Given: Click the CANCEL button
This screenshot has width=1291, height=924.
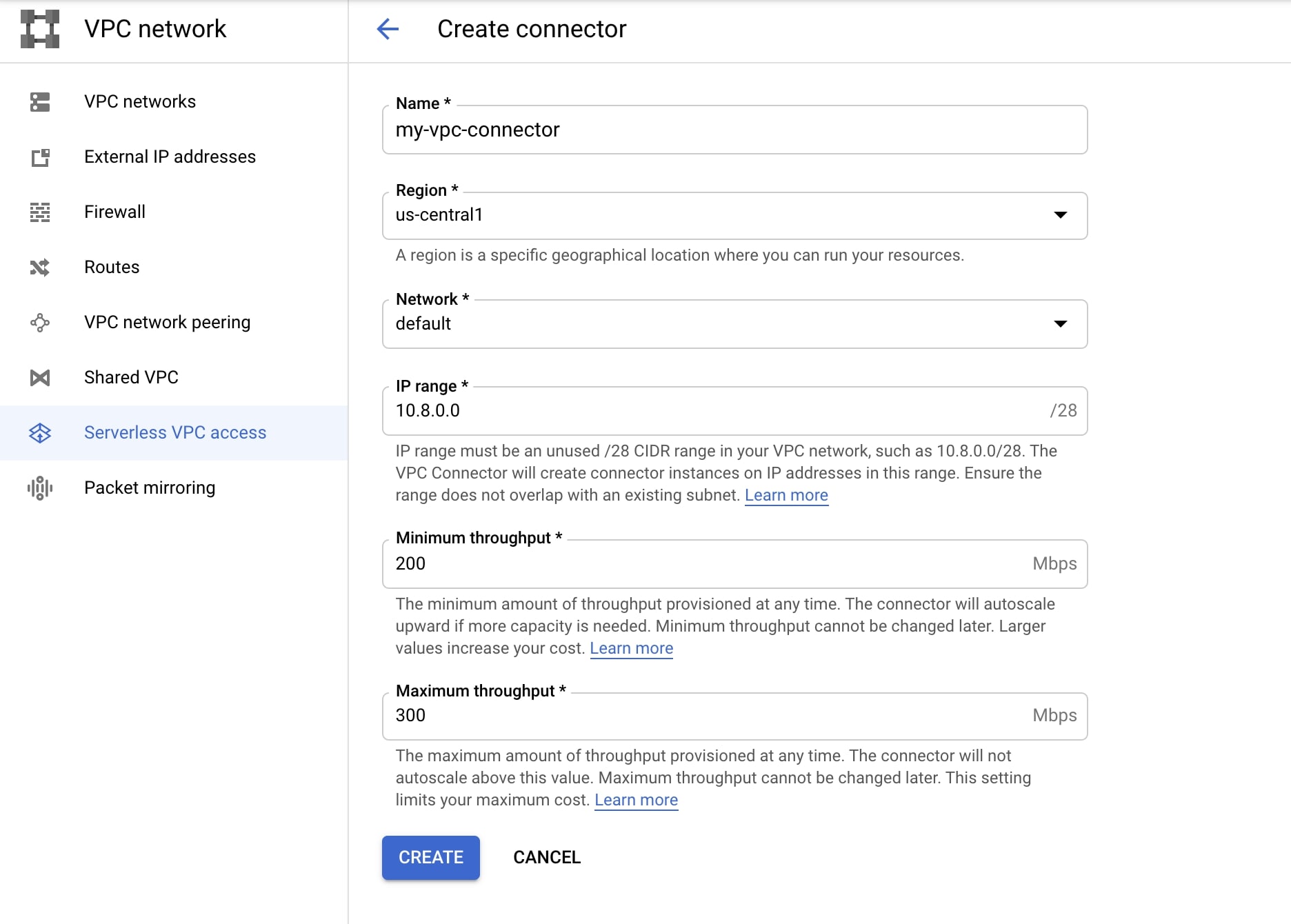Looking at the screenshot, I should (x=547, y=858).
